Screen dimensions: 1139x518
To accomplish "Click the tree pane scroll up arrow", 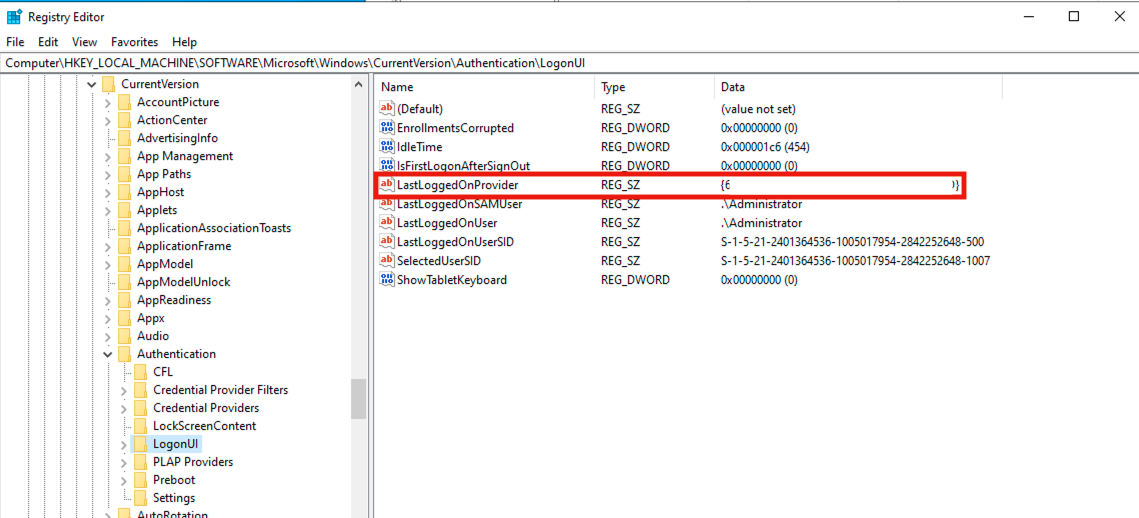I will coord(358,85).
